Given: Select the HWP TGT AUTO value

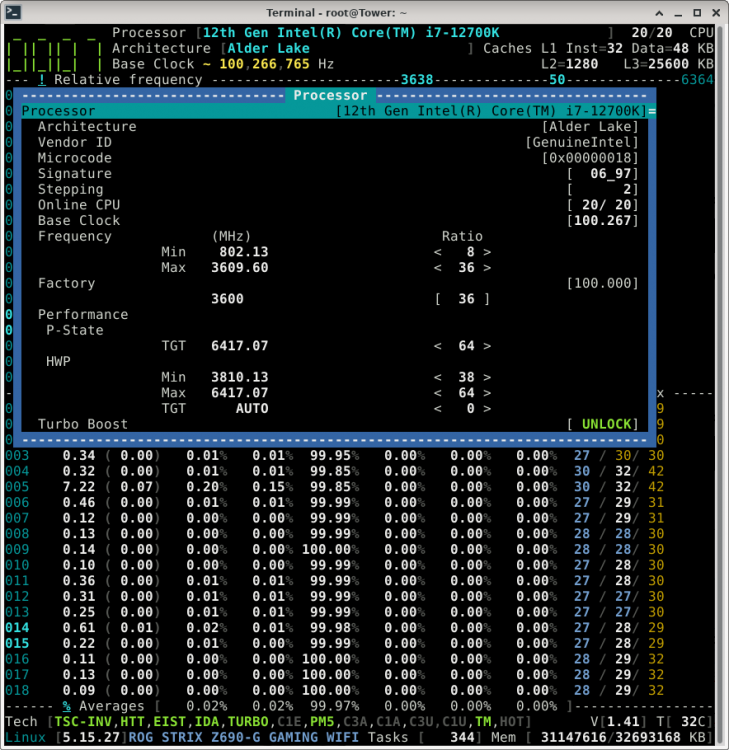Looking at the screenshot, I should coord(252,408).
